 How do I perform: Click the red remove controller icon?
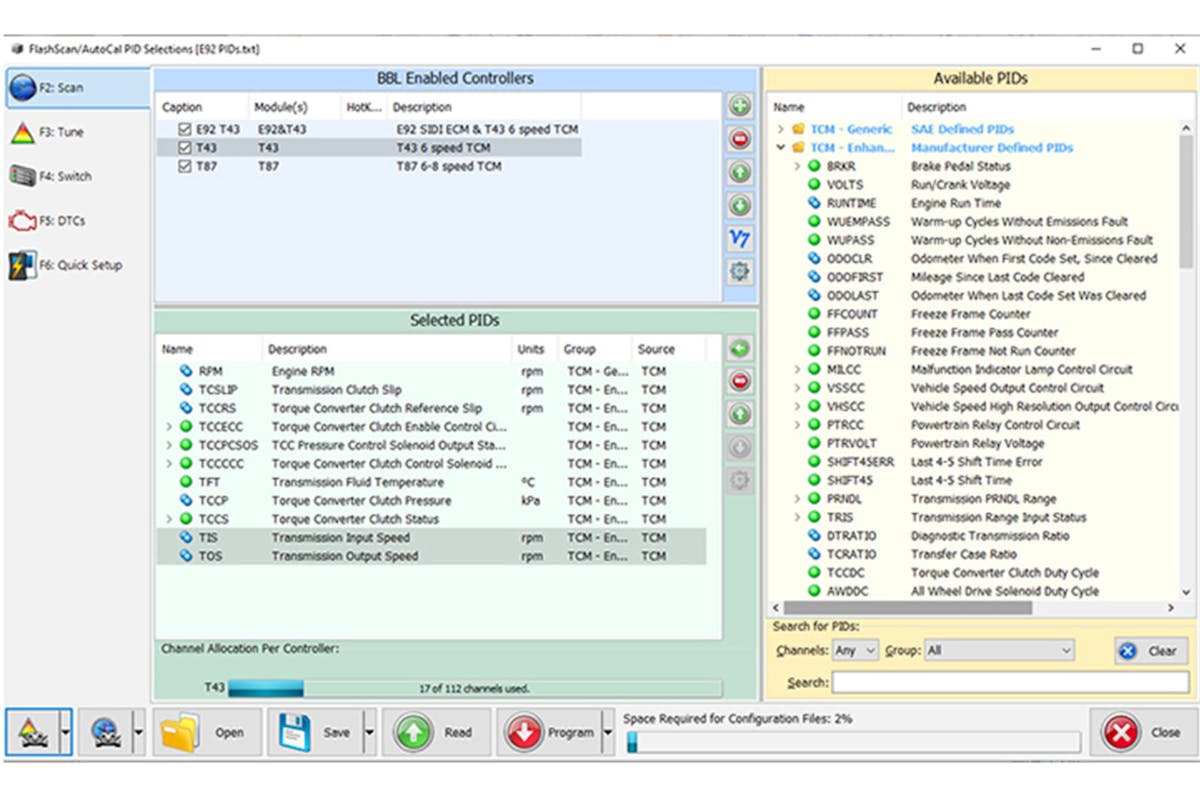coord(740,139)
